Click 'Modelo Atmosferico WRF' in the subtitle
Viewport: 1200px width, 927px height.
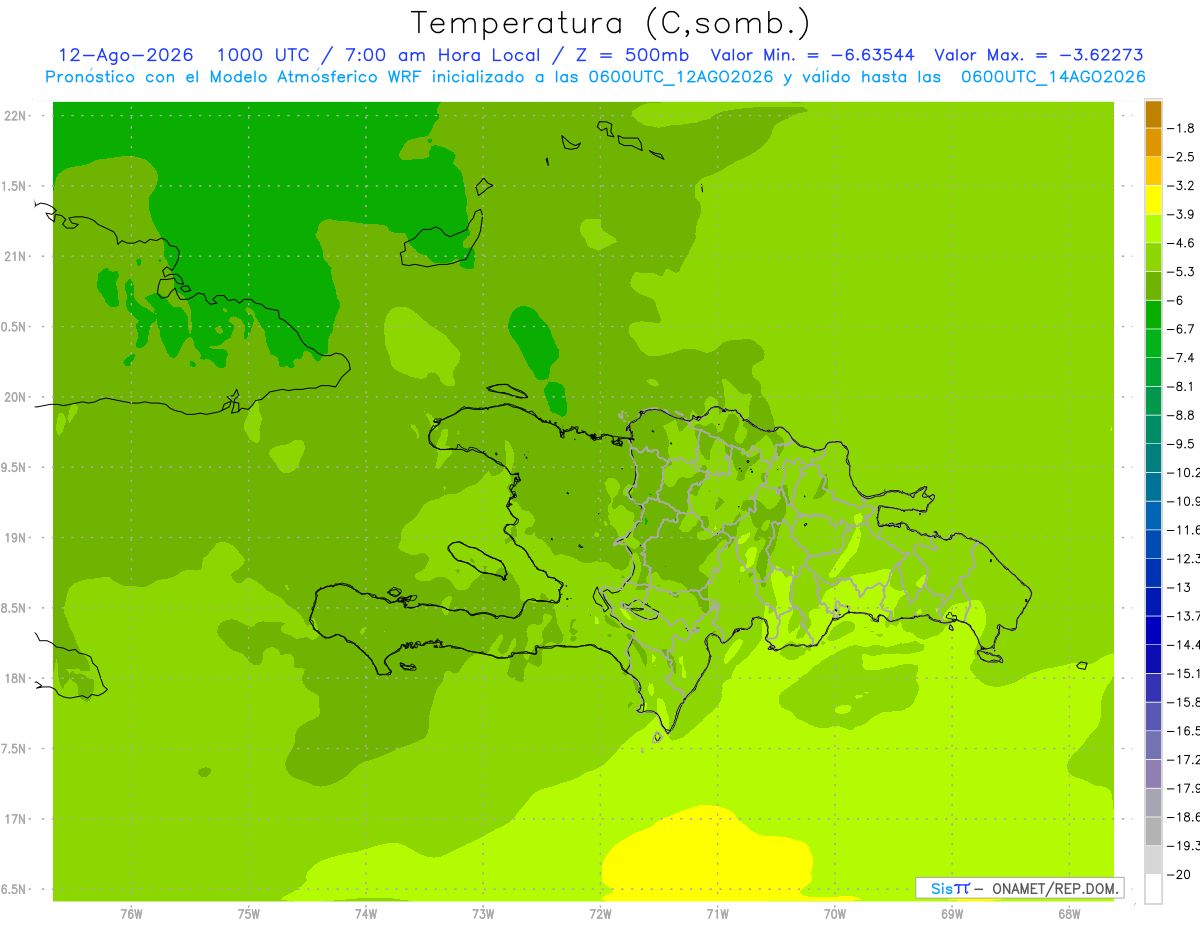click(317, 77)
